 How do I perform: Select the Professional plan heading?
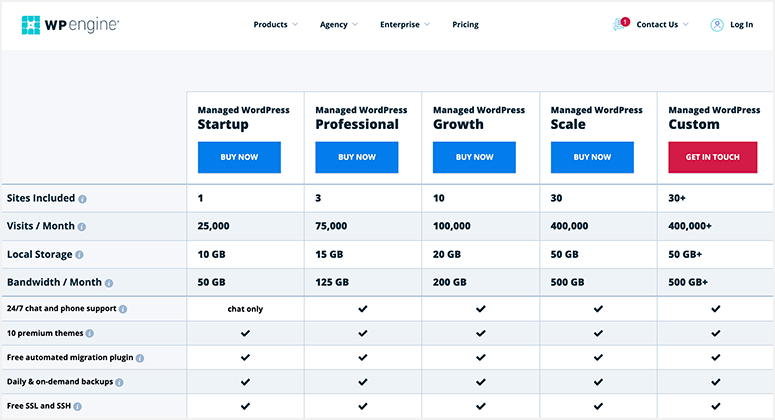pos(357,125)
